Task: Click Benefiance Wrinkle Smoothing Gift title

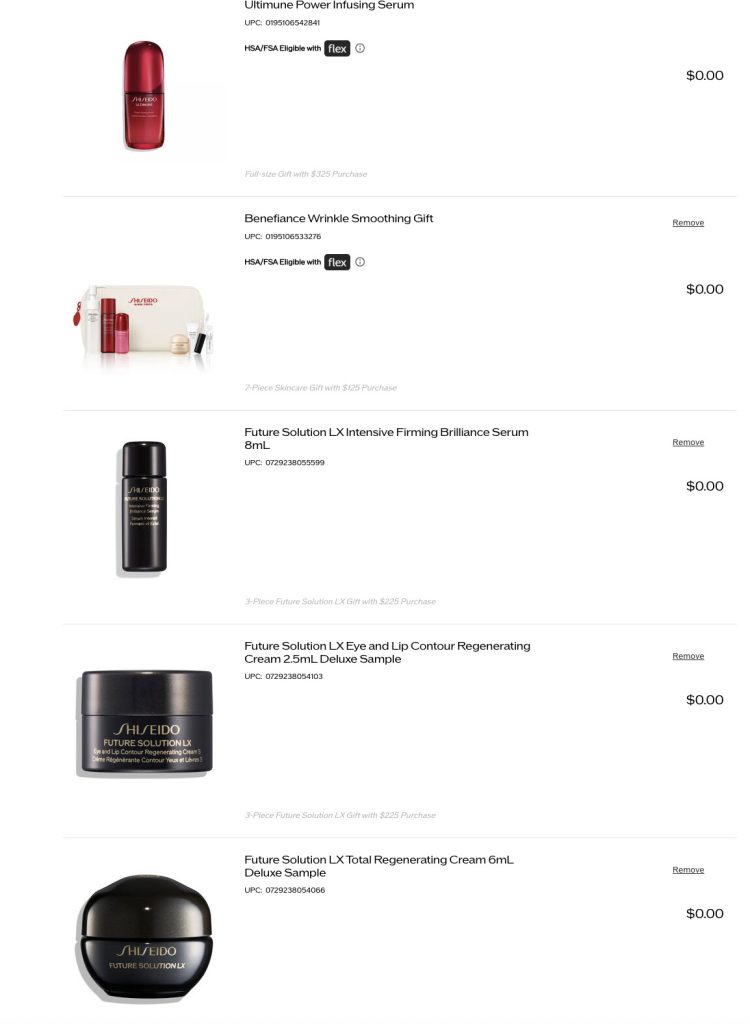Action: pyautogui.click(x=338, y=218)
